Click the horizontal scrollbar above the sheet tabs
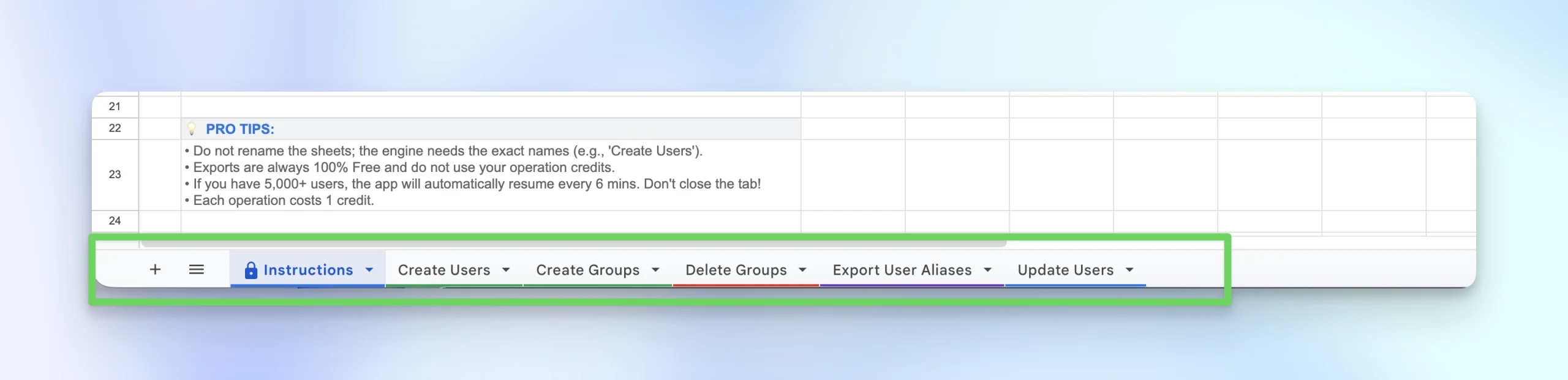The height and width of the screenshot is (380, 1568). pyautogui.click(x=573, y=244)
